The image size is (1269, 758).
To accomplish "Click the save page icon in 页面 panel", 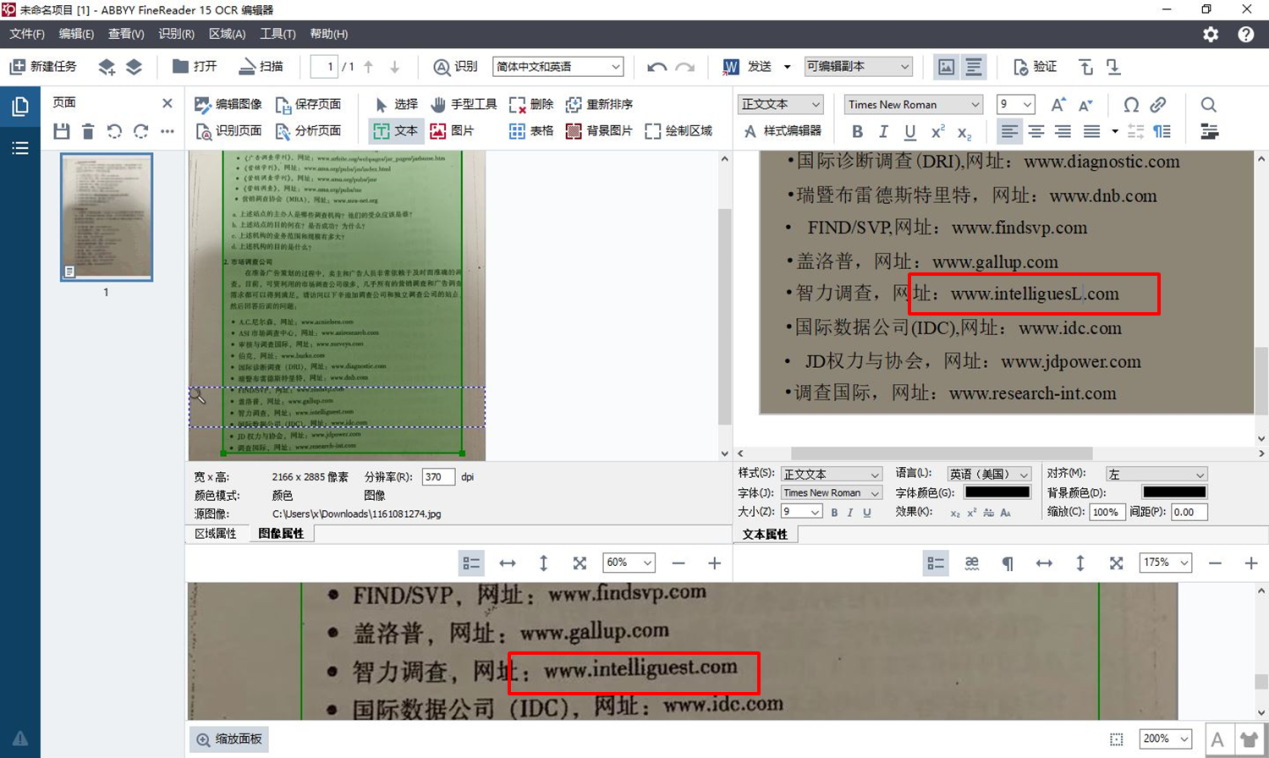I will 62,131.
